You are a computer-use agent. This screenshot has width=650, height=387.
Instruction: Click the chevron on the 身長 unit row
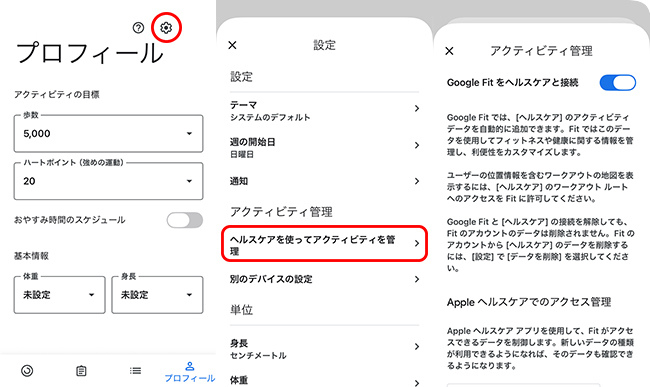(x=417, y=346)
